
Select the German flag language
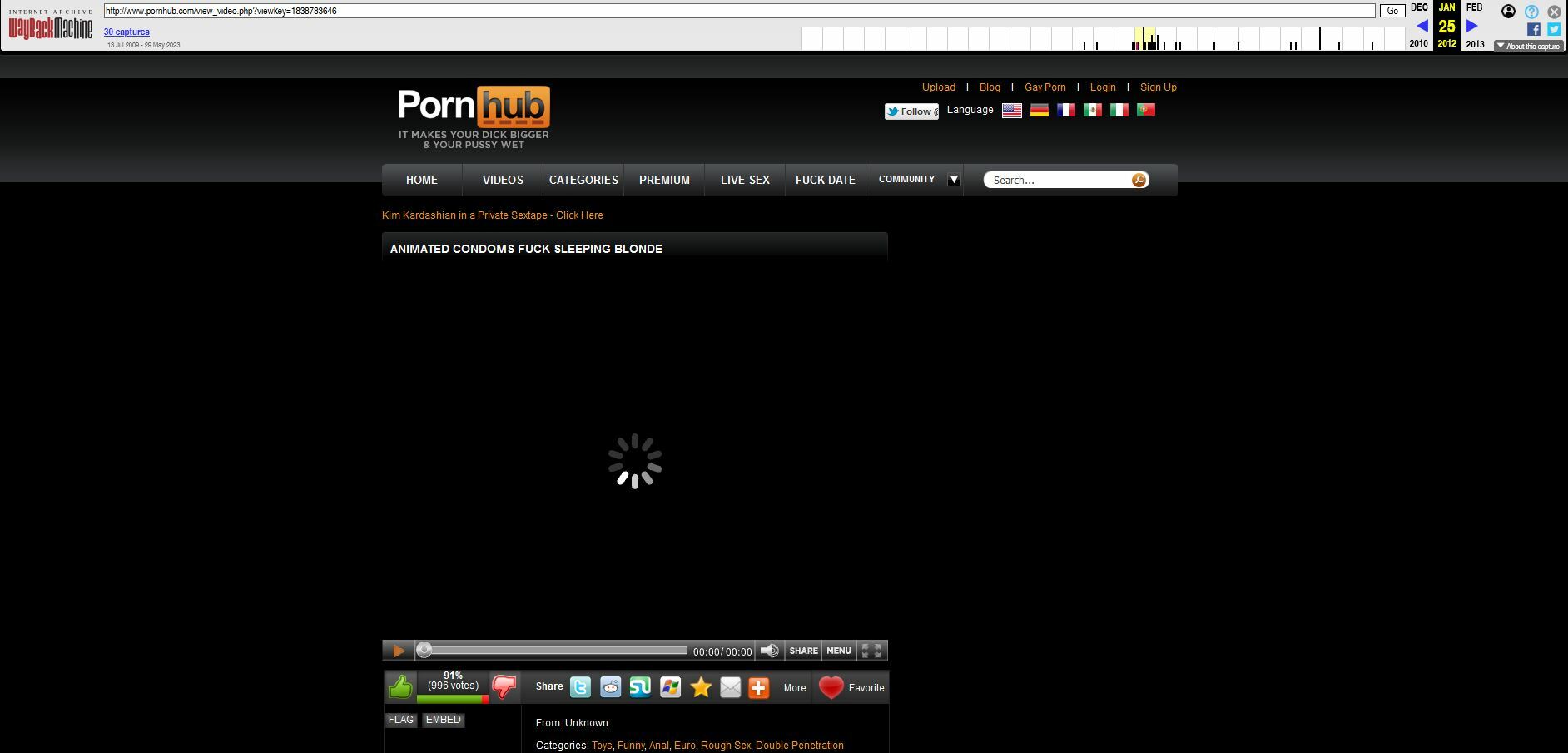coord(1039,111)
